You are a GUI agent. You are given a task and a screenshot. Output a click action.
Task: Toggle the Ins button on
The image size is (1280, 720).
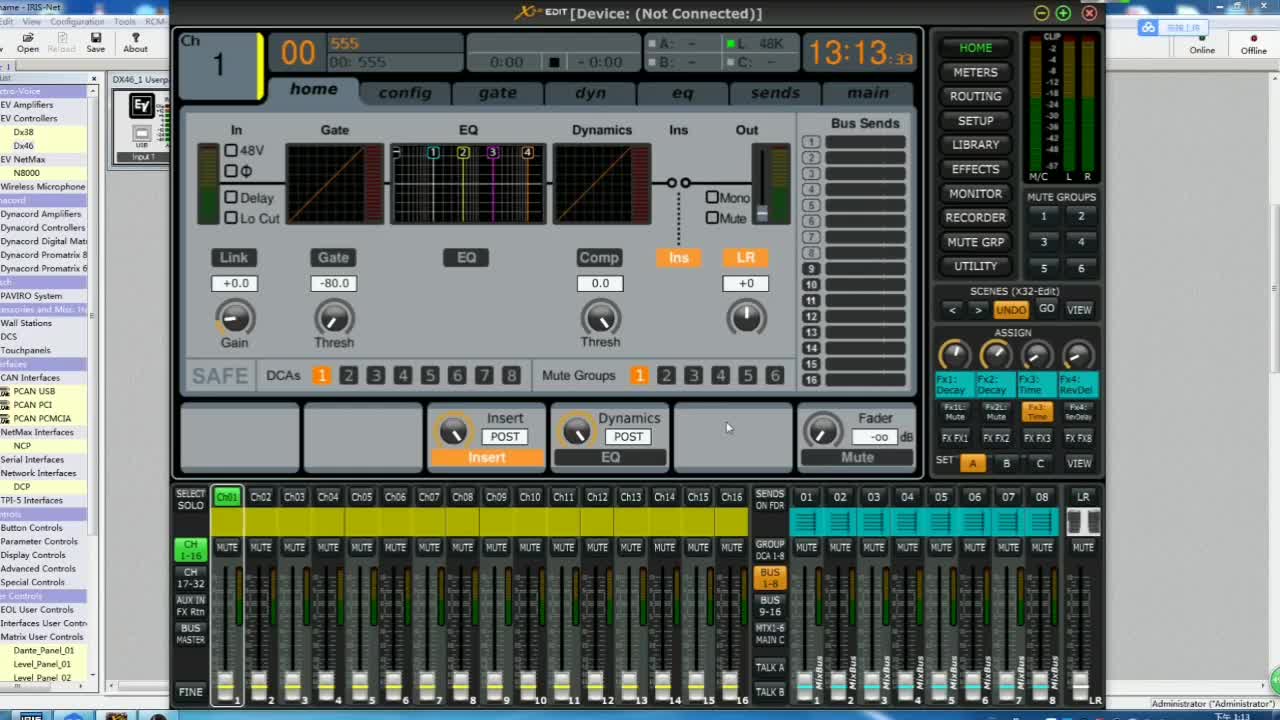coord(678,257)
